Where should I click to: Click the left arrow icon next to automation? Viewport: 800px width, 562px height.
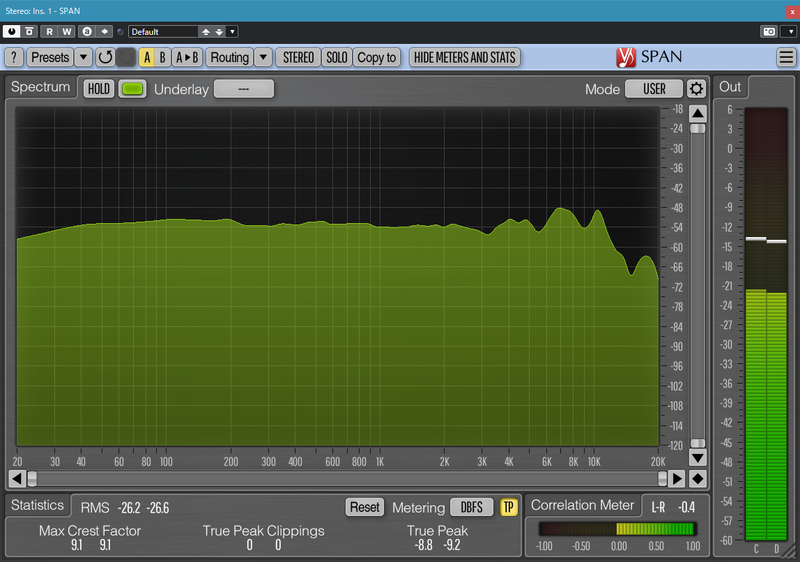click(105, 32)
